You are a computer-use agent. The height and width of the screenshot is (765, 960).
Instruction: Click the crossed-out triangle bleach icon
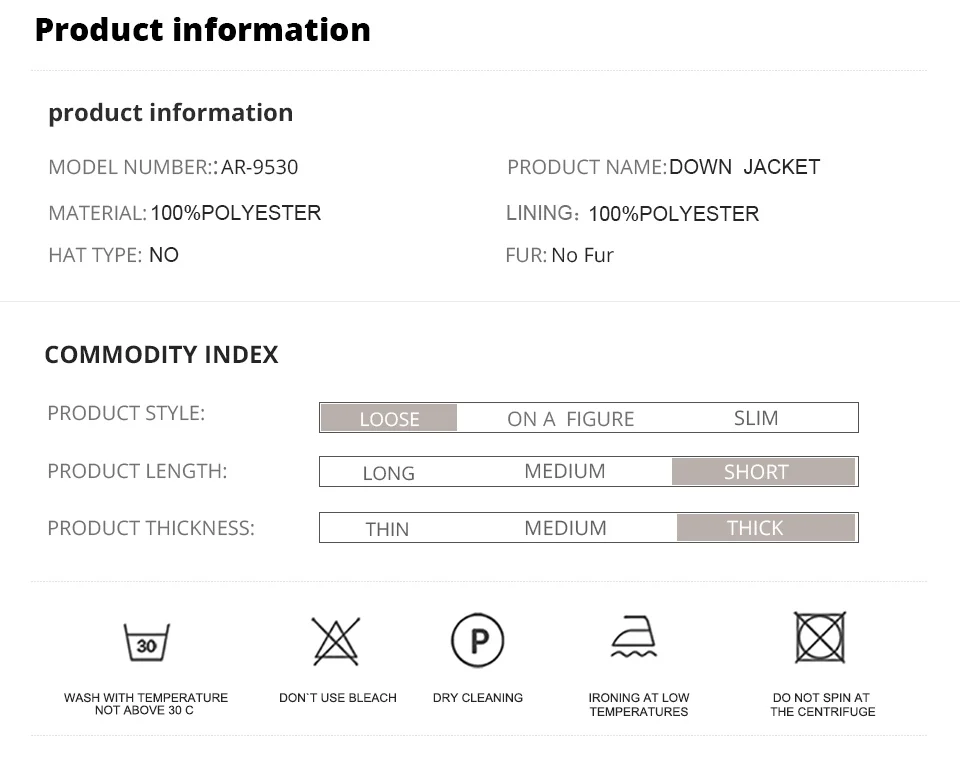[336, 641]
